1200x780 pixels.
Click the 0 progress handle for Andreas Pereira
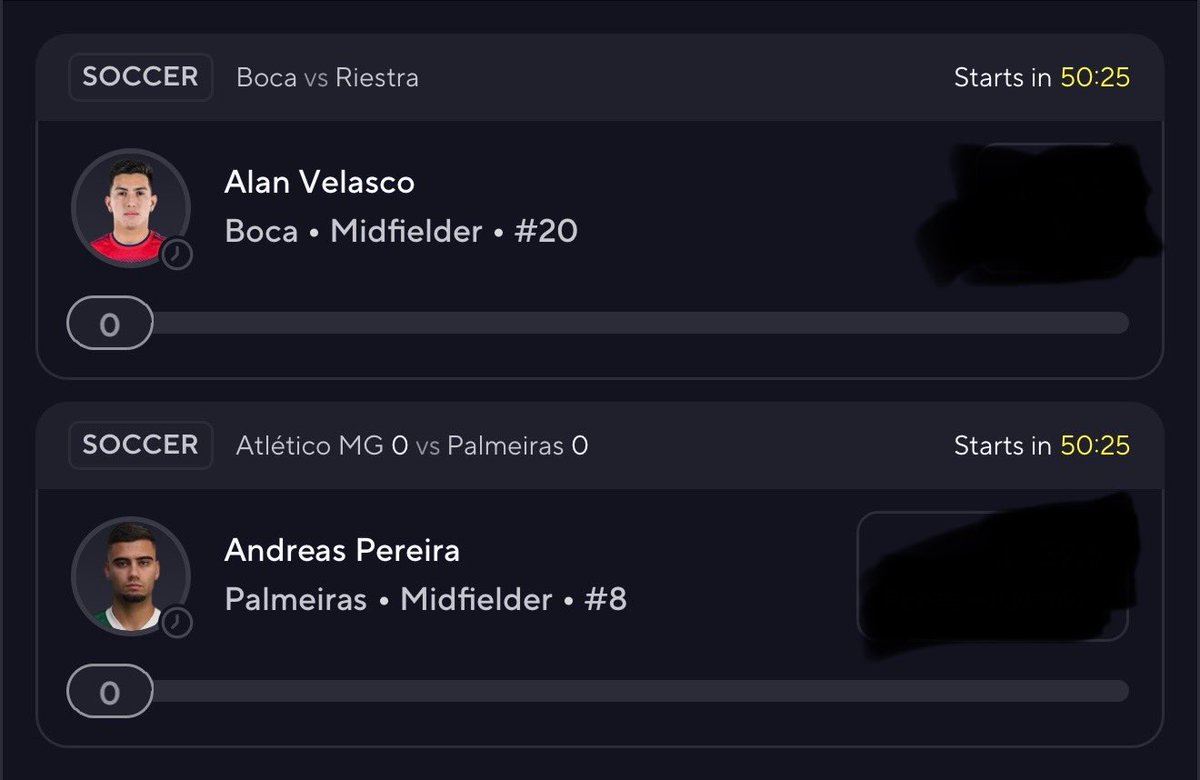[x=110, y=692]
